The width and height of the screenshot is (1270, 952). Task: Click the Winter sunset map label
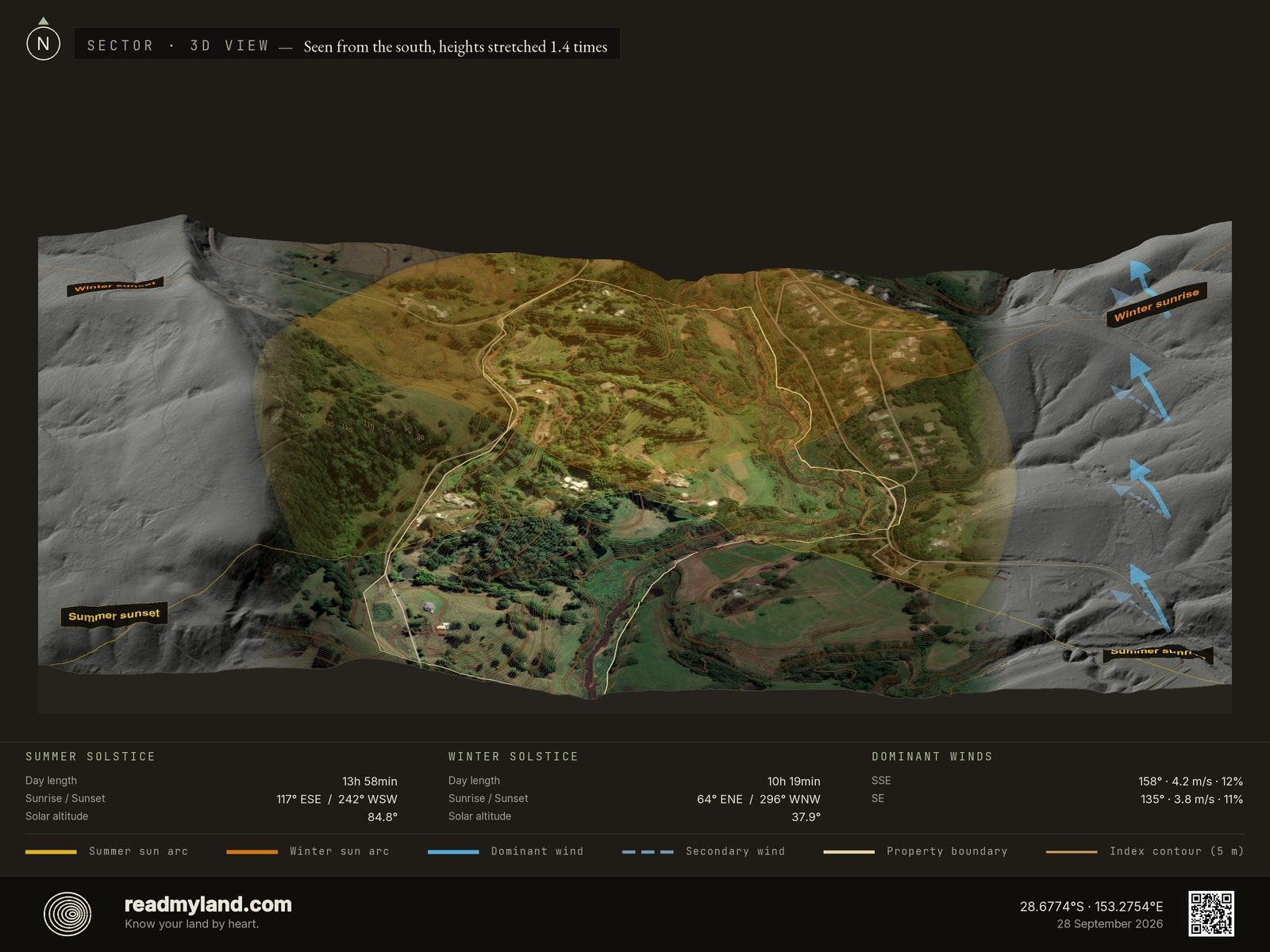coord(115,286)
